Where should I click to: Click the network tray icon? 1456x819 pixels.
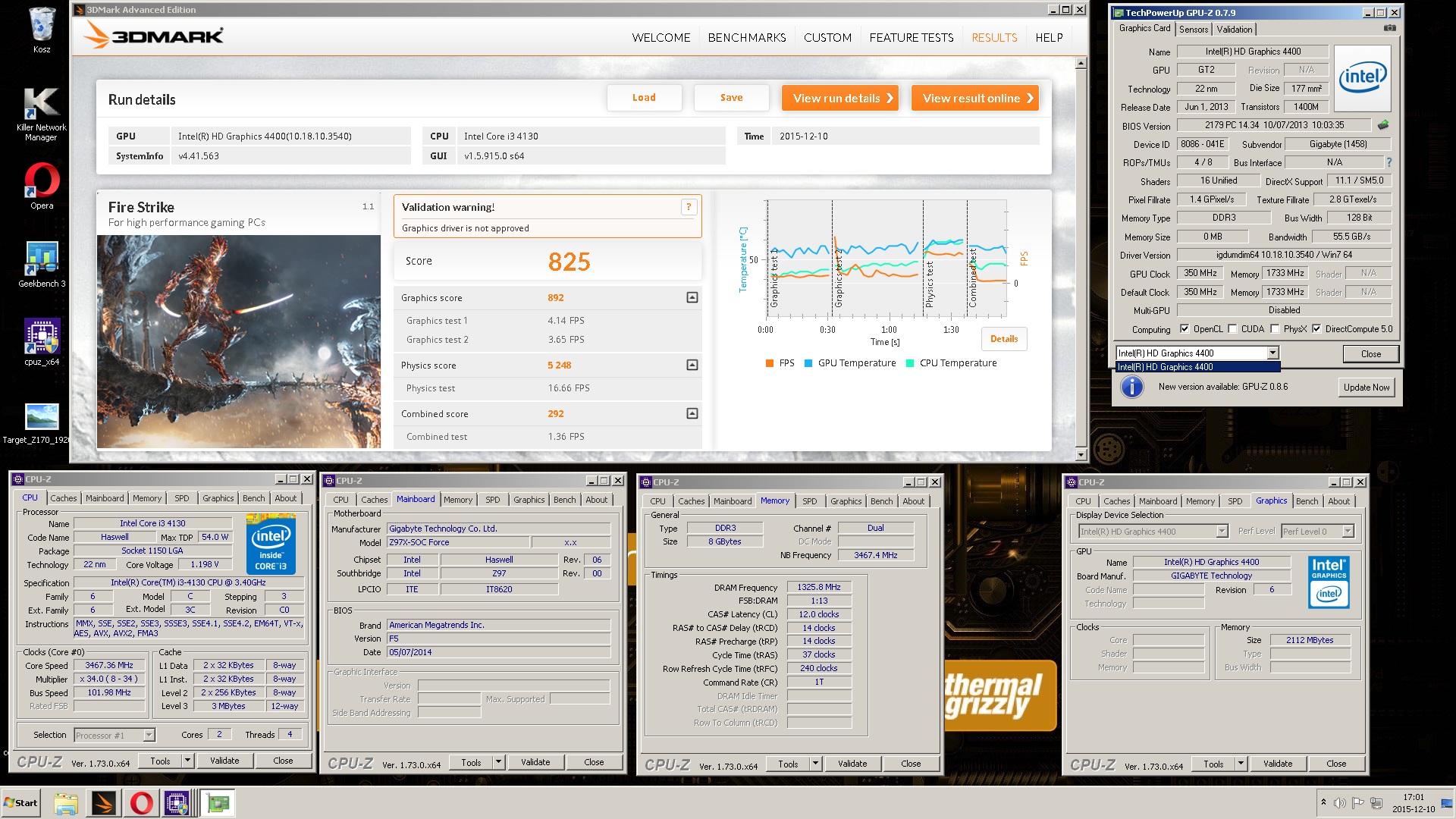(x=1376, y=803)
